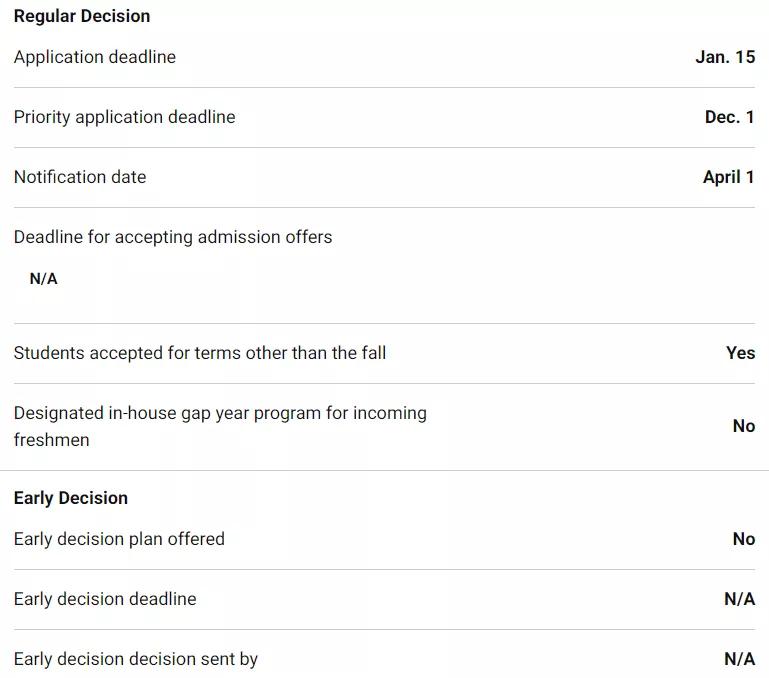Click Students accepted for other terms label
This screenshot has height=678, width=769.
click(200, 353)
